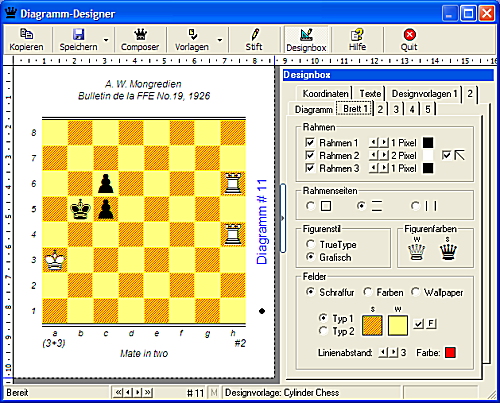Choose the Wallpaper option for Felder
This screenshot has width=500, height=403.
click(x=415, y=292)
